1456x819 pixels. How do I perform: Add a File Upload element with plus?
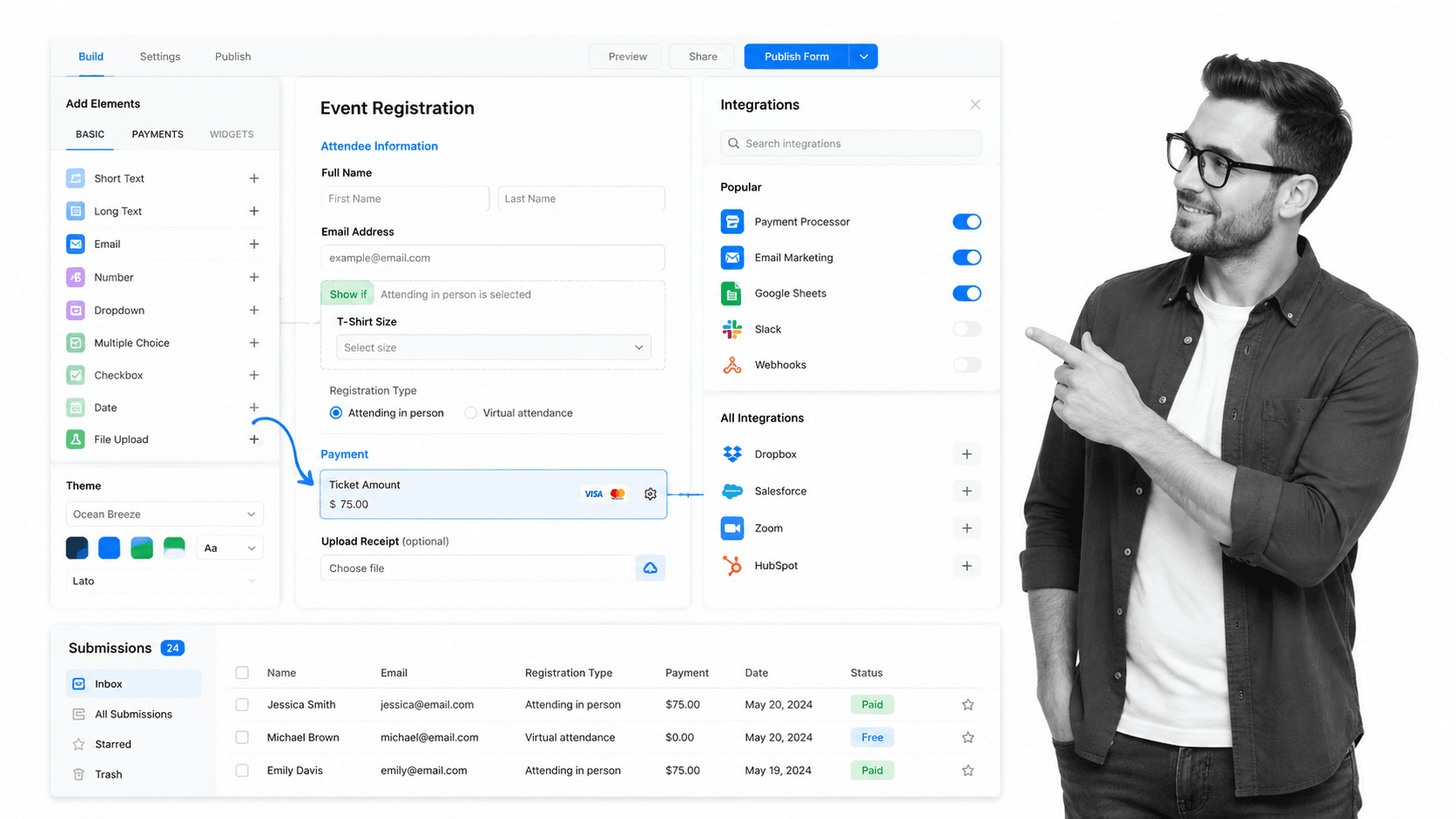coord(254,440)
